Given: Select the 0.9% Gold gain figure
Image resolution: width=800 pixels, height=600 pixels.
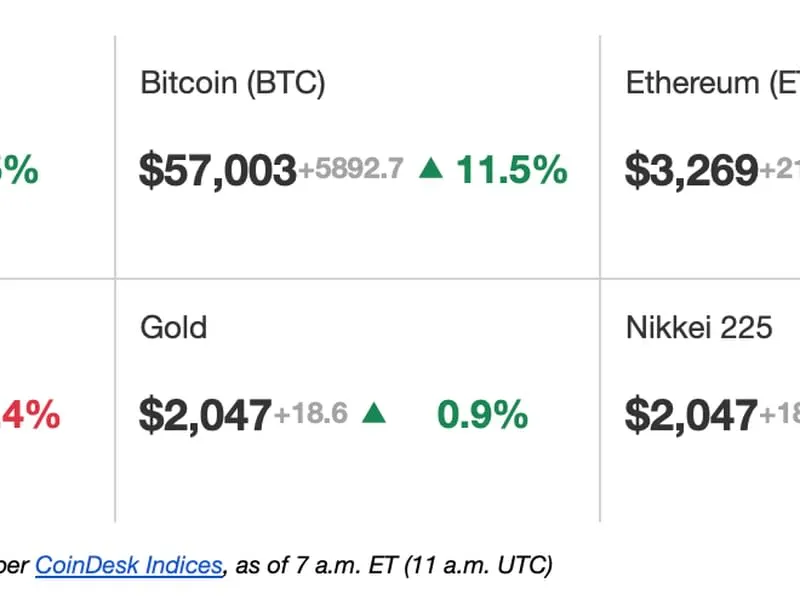Looking at the screenshot, I should click(482, 414).
